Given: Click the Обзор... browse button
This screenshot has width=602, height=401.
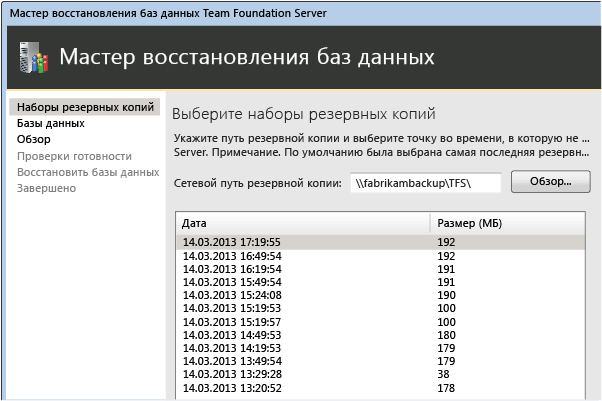Looking at the screenshot, I should pos(551,181).
